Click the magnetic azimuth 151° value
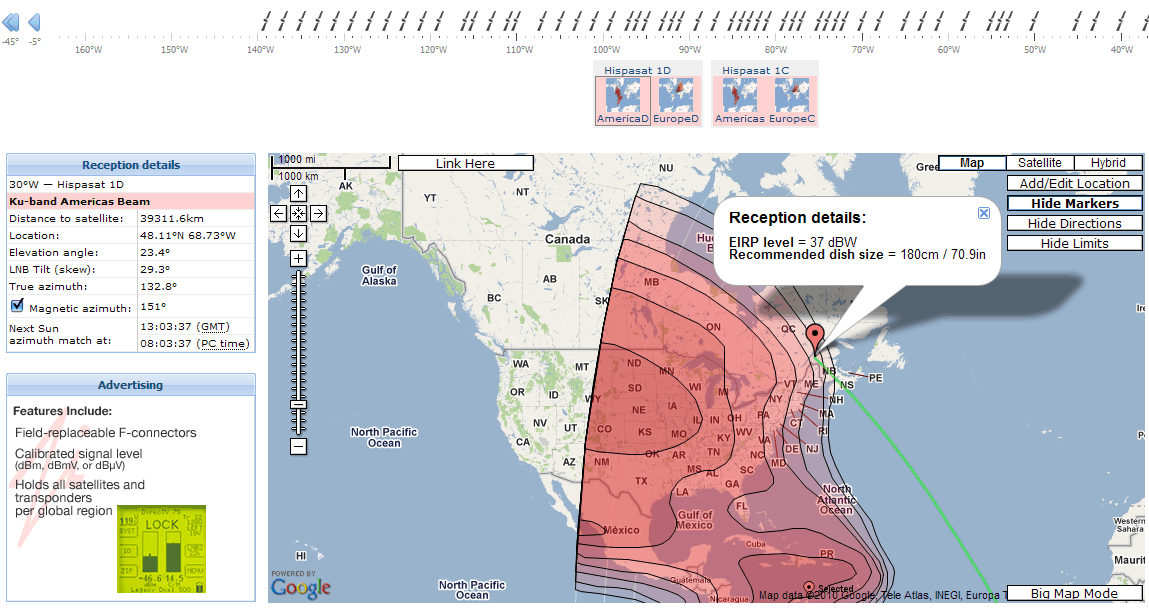 153,306
